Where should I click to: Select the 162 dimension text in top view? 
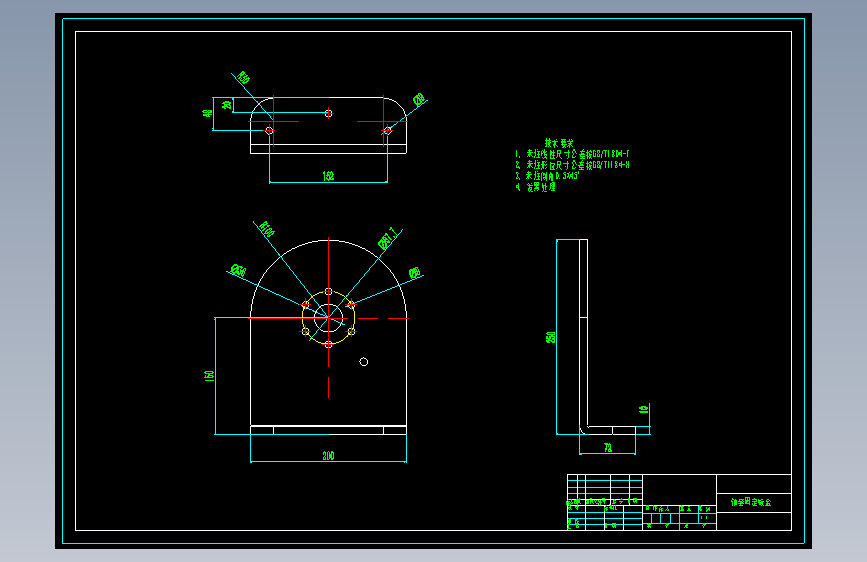[328, 176]
